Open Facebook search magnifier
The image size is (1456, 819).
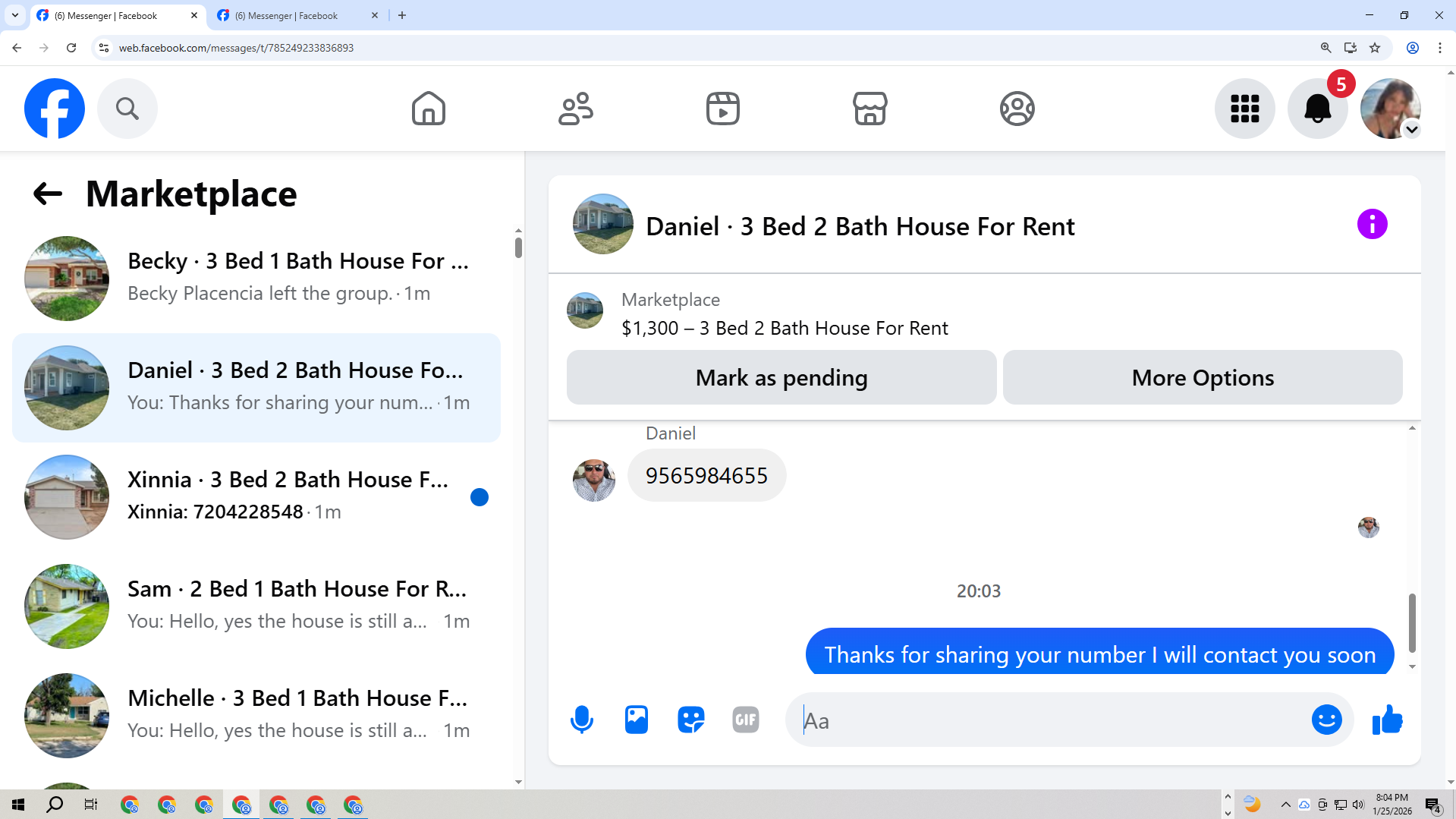coord(127,109)
